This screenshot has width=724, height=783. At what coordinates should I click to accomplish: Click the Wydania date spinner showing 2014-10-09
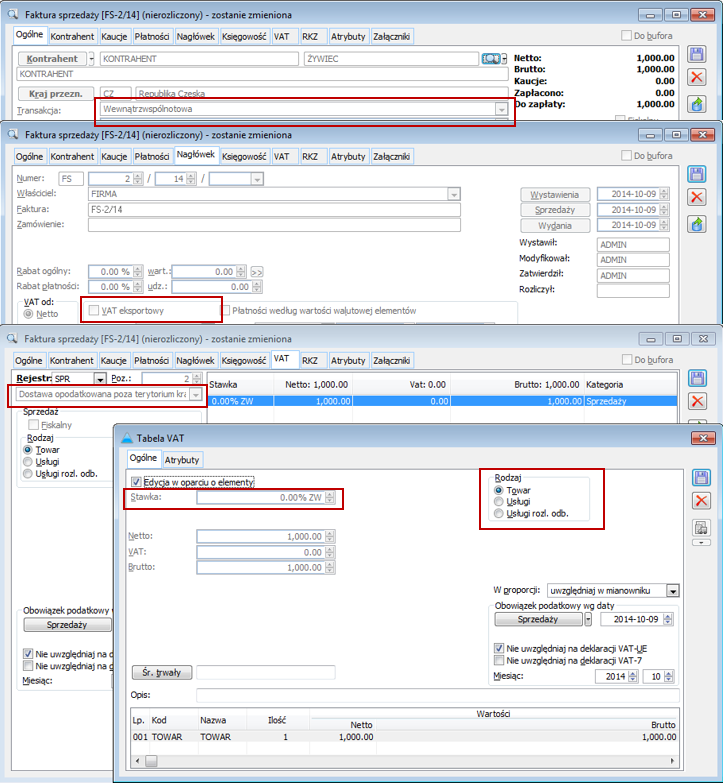(x=664, y=225)
